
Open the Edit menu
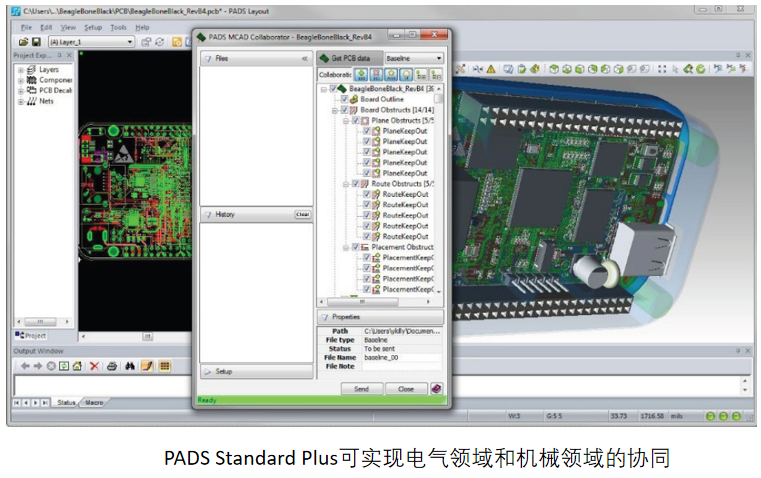point(46,28)
